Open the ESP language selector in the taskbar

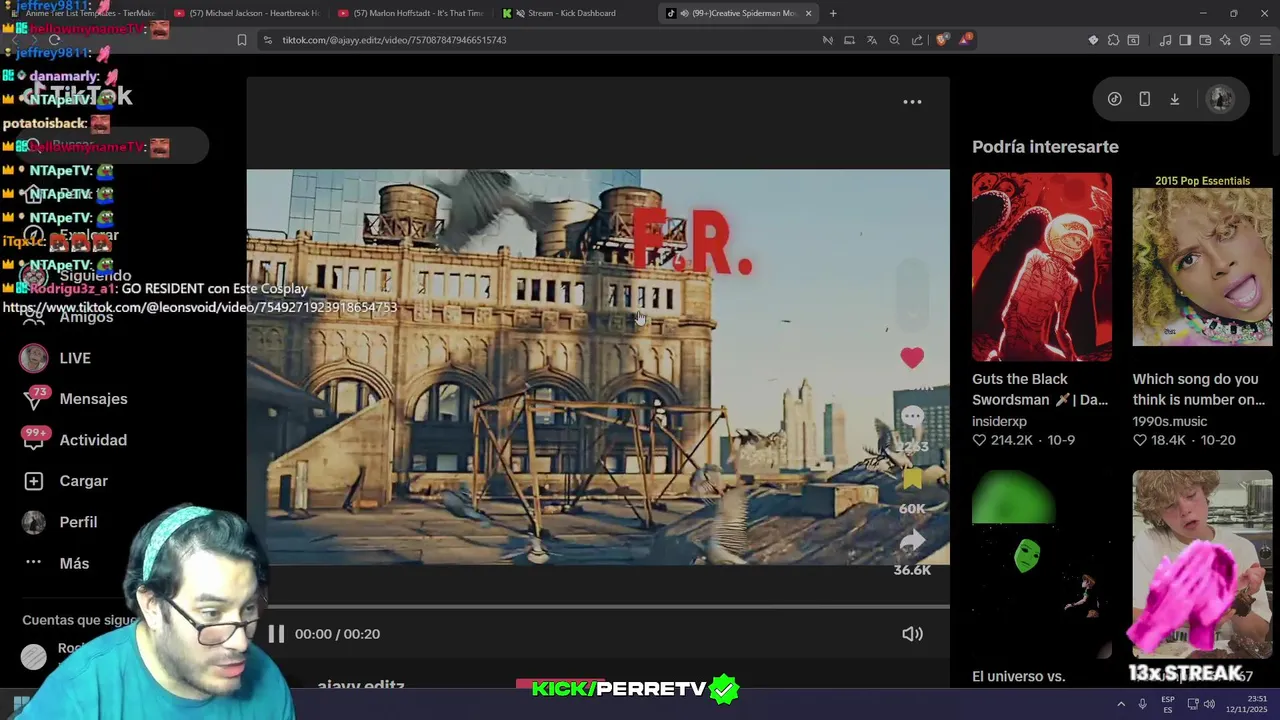[x=1168, y=704]
